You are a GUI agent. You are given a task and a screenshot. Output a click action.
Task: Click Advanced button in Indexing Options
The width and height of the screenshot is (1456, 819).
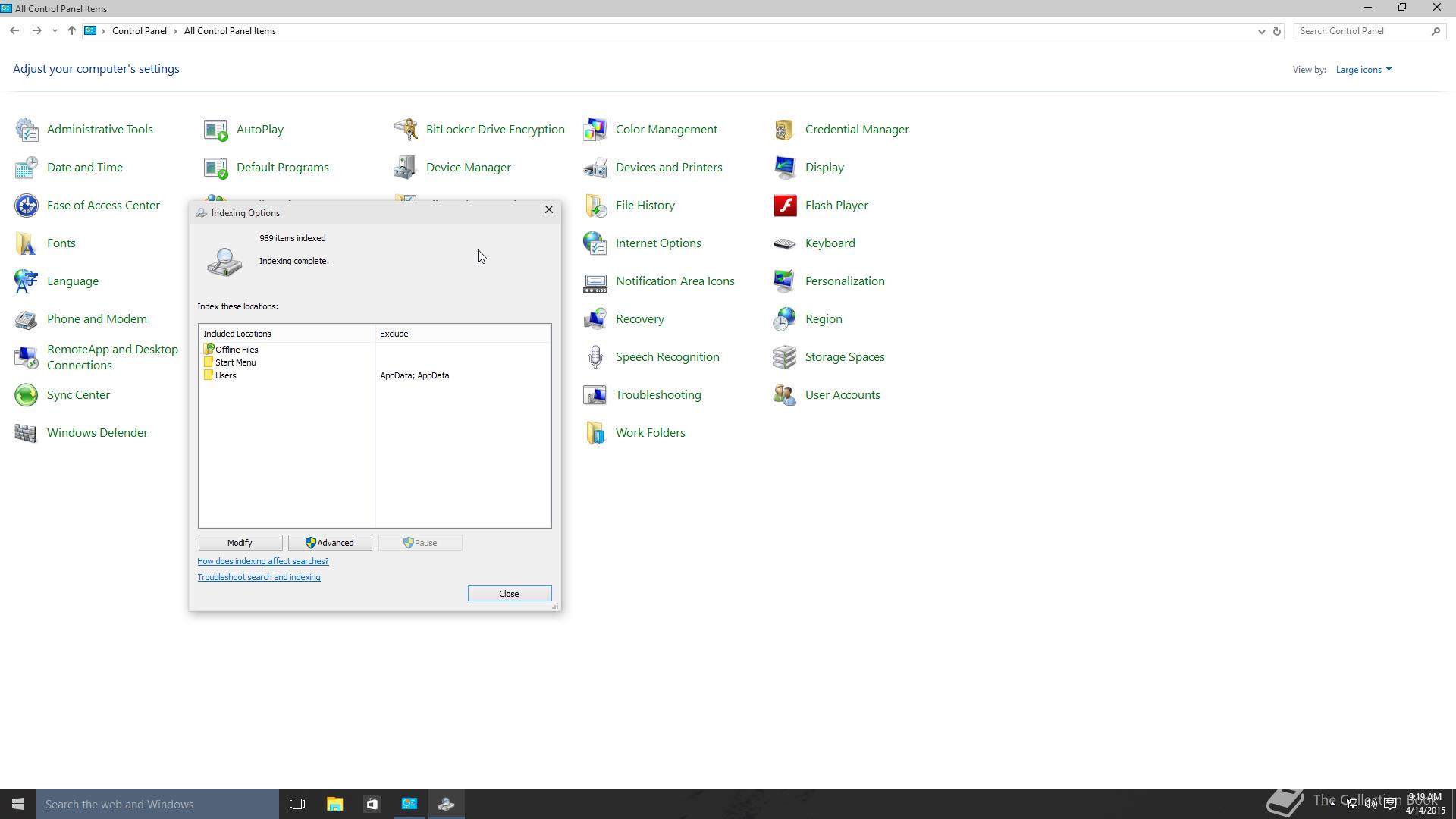330,543
